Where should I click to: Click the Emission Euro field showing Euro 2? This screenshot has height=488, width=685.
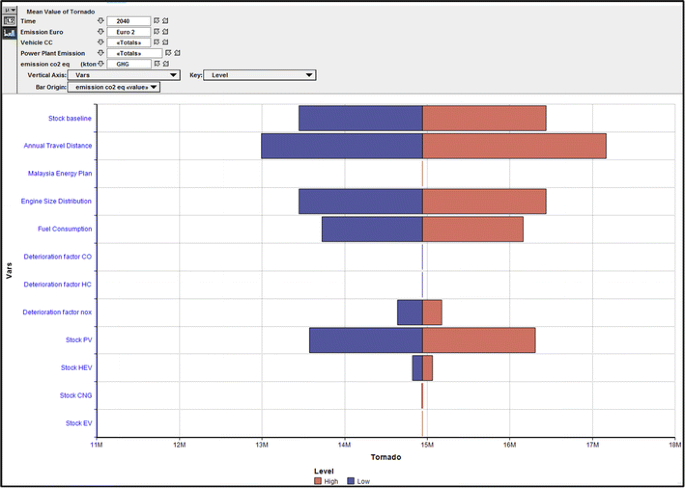click(128, 31)
